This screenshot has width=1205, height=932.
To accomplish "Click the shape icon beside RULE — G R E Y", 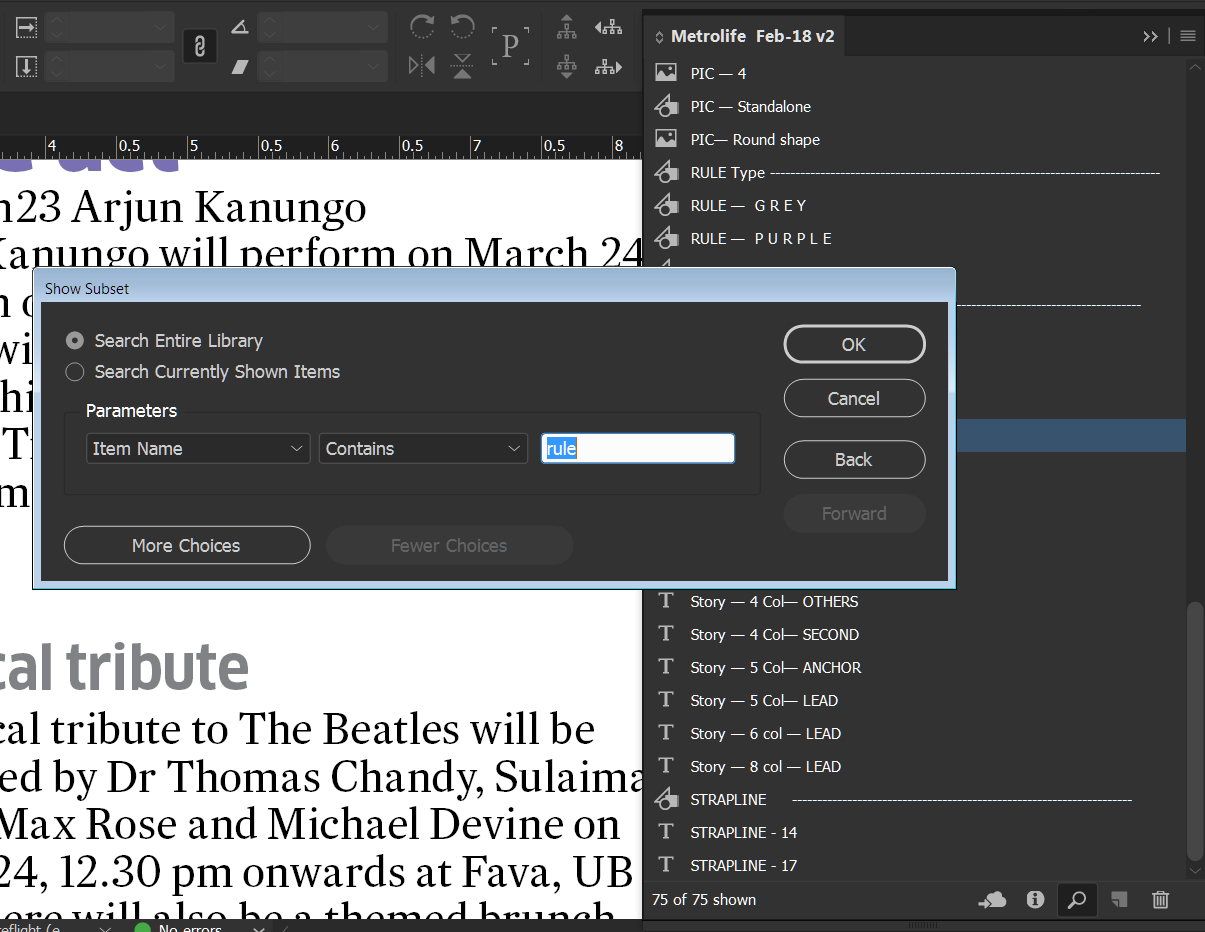I will (x=666, y=205).
